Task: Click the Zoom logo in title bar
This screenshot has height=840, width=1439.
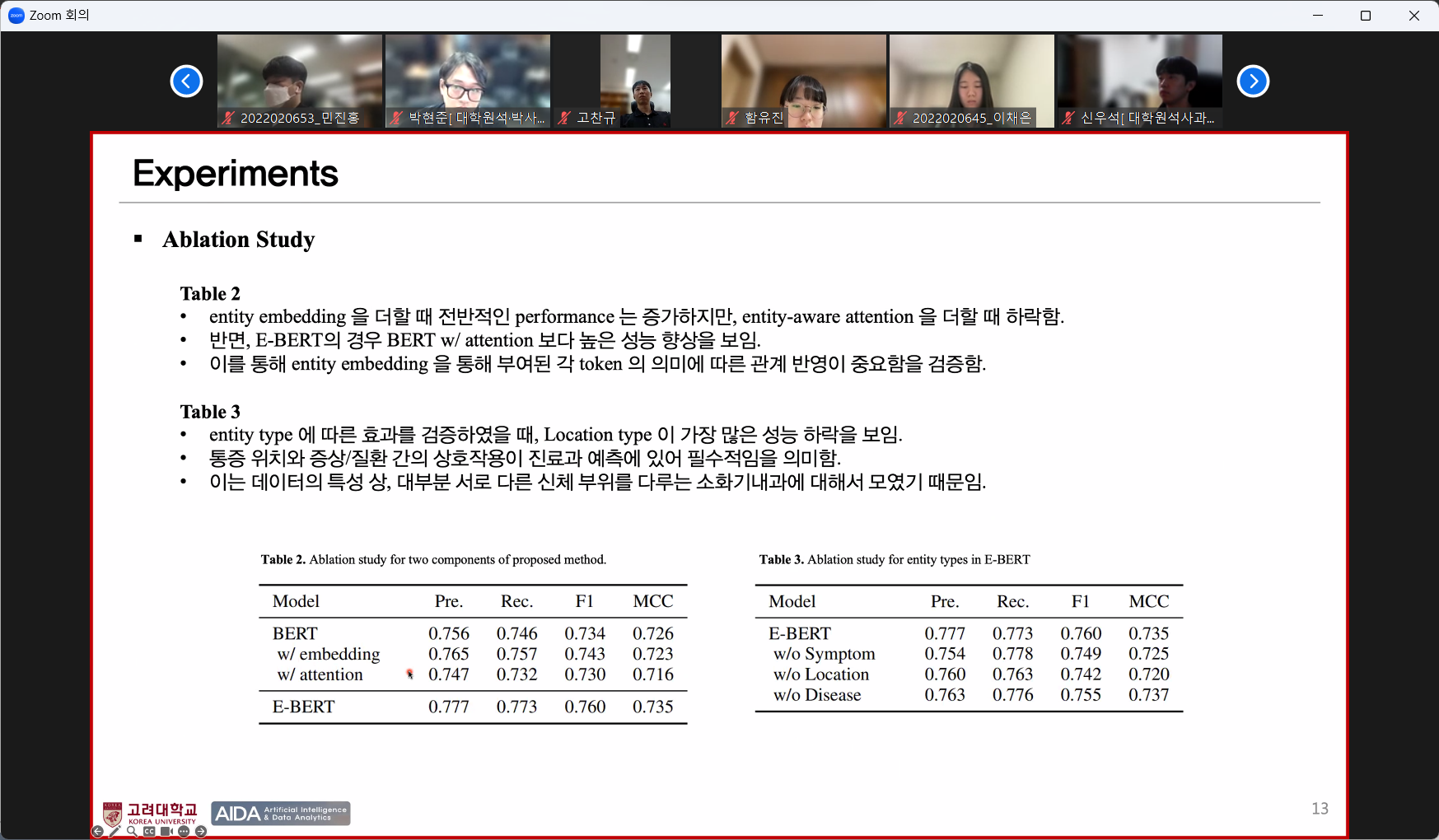Action: [16, 16]
